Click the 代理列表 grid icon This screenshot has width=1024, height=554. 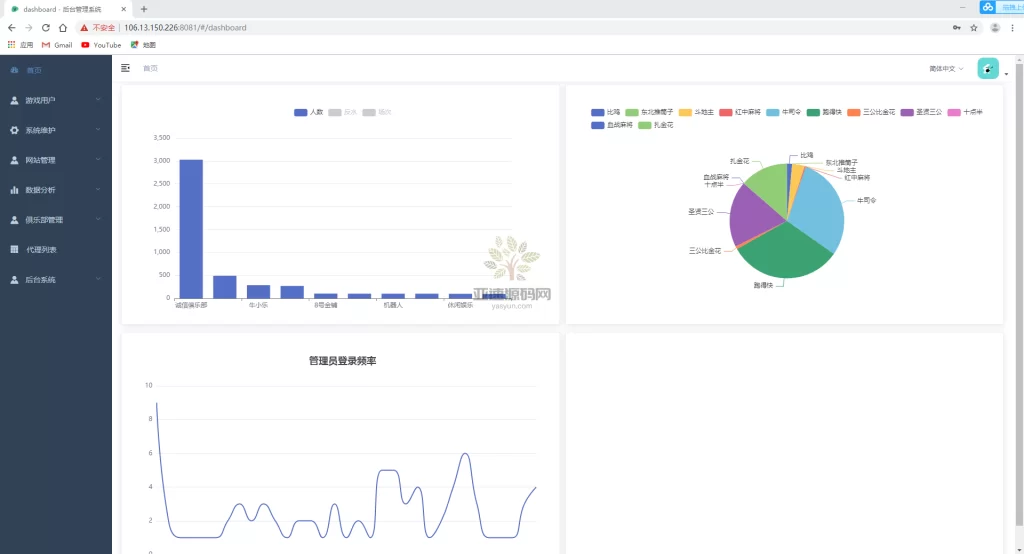(x=14, y=250)
